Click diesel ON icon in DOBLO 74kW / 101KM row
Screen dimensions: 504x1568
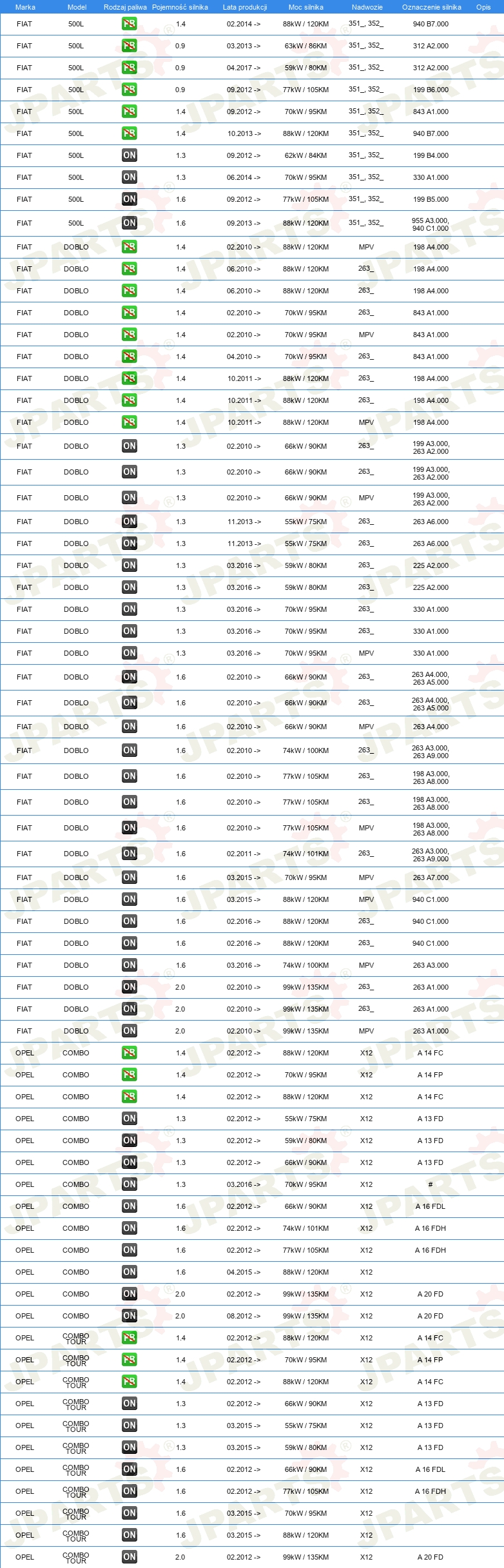pos(129,854)
